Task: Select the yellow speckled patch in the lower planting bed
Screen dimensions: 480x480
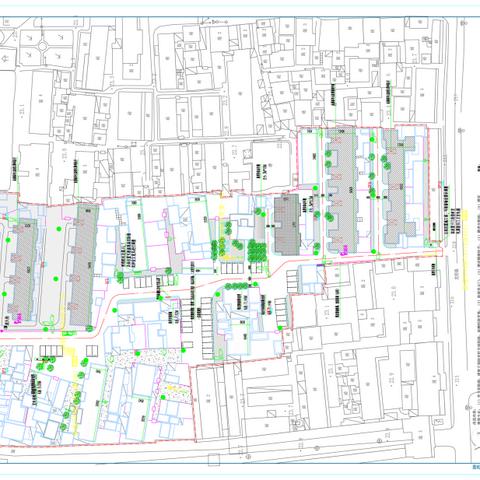Action: tap(174, 389)
